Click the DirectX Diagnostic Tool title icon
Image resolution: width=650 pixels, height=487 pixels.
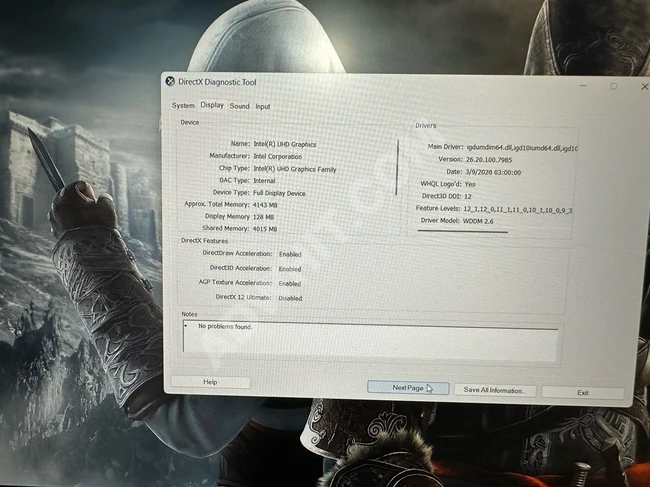170,81
